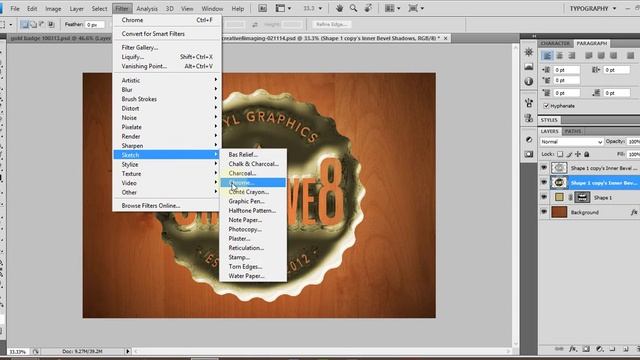
Task: Select Halftone Pattern in Sketch submenu
Action: (x=253, y=211)
